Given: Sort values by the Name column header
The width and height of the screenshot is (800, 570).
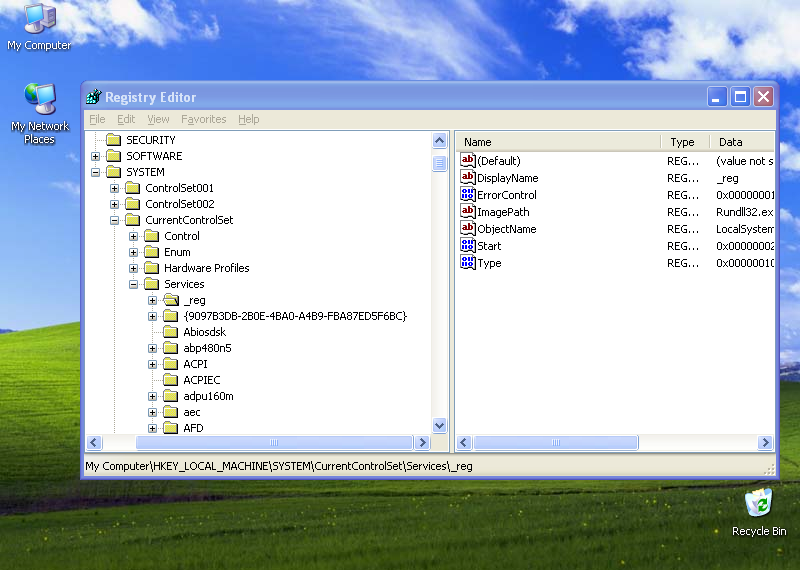Looking at the screenshot, I should 558,142.
